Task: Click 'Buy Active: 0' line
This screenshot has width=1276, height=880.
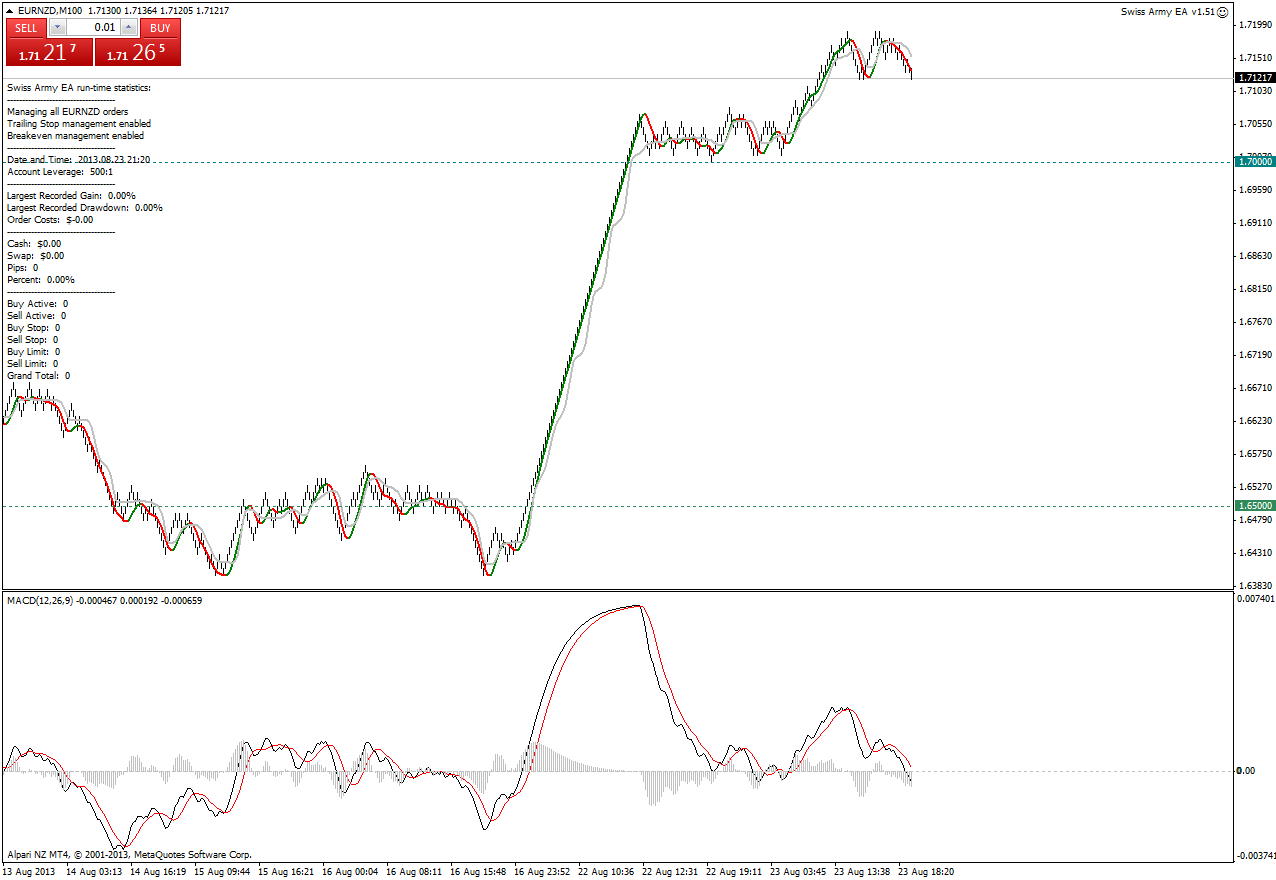Action: 37,304
